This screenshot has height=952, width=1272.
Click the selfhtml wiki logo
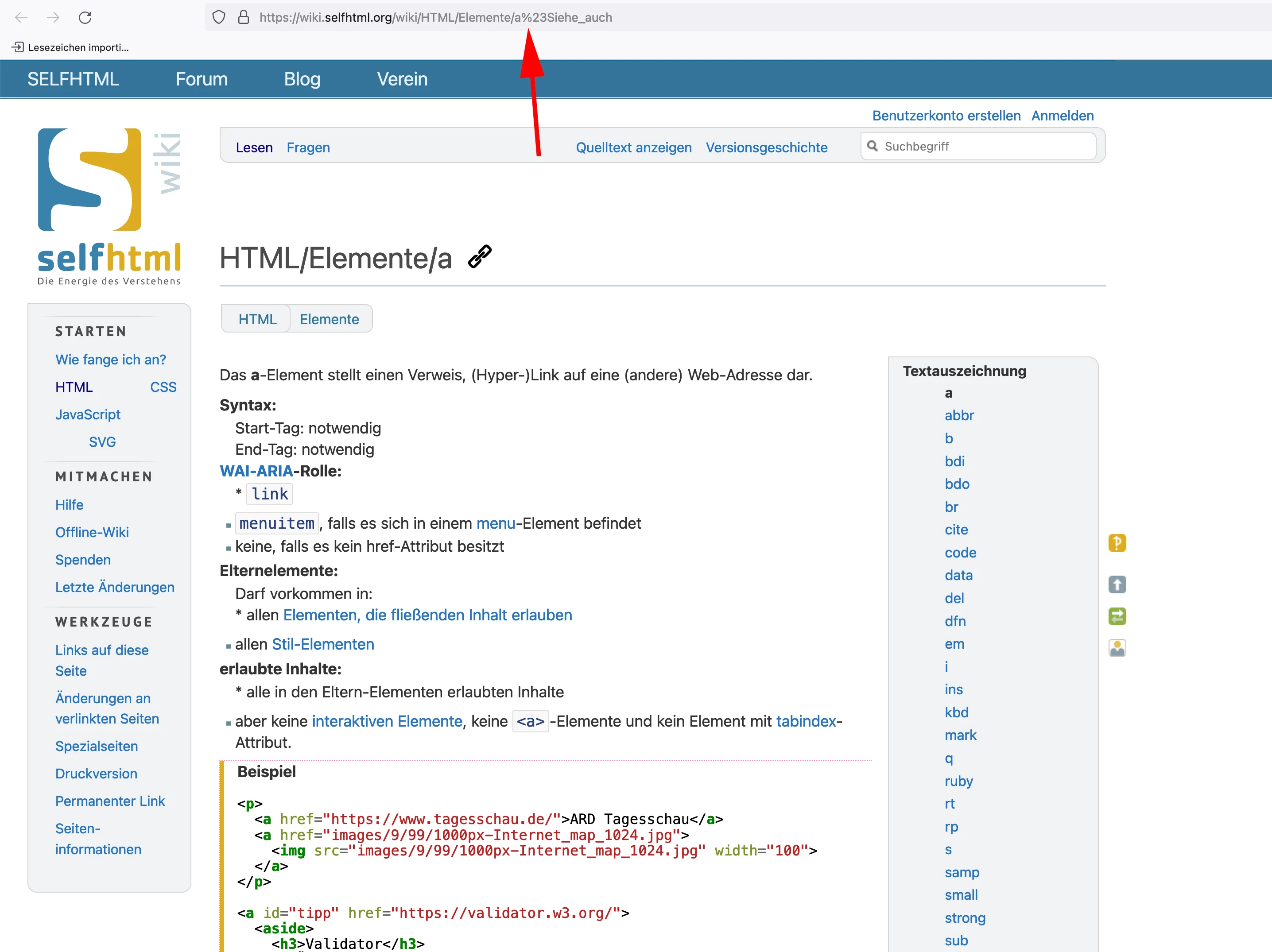[109, 206]
